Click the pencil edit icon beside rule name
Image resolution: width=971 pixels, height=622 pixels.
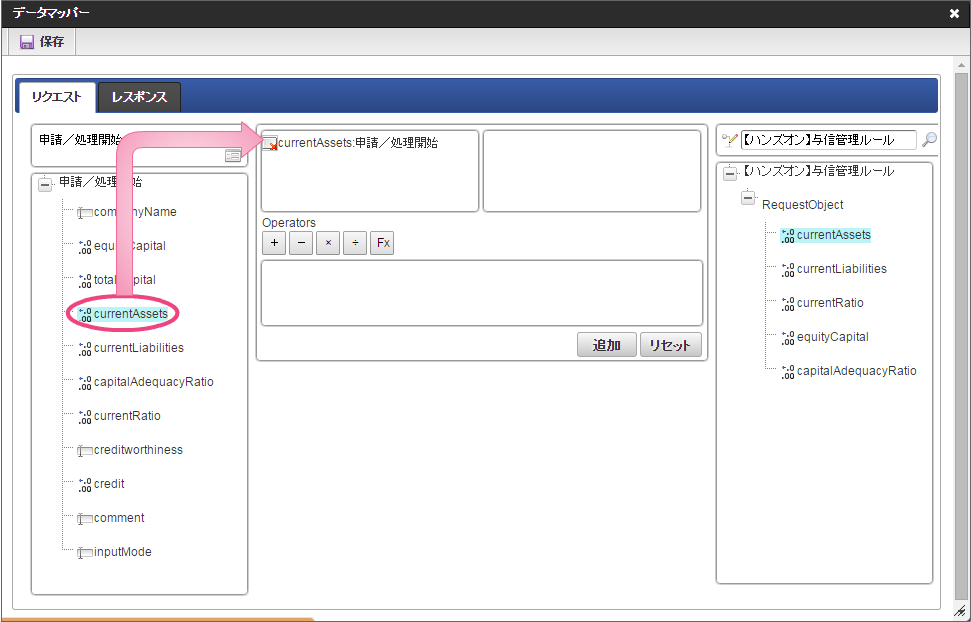(x=730, y=140)
